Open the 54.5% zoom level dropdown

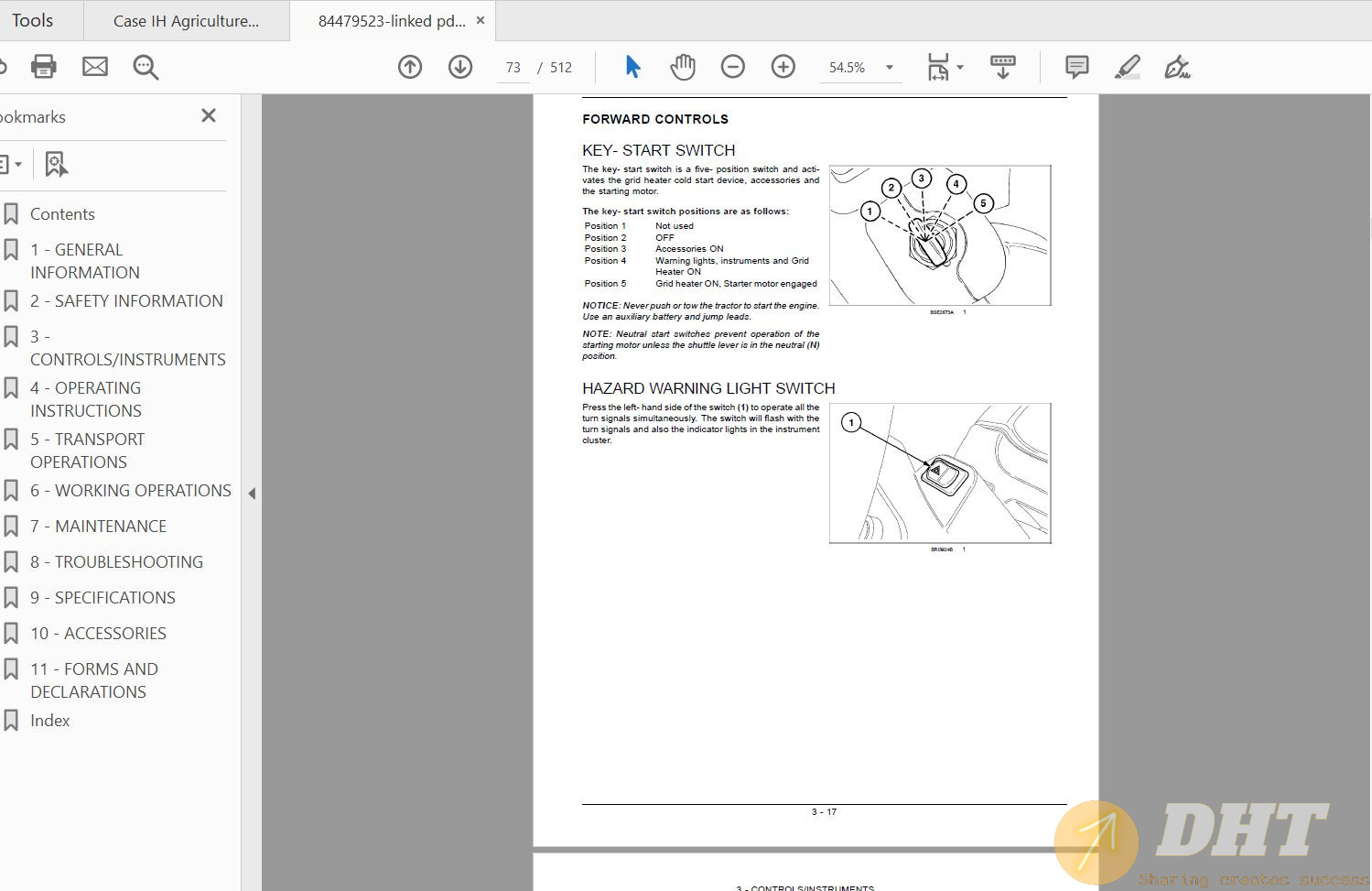click(x=889, y=68)
